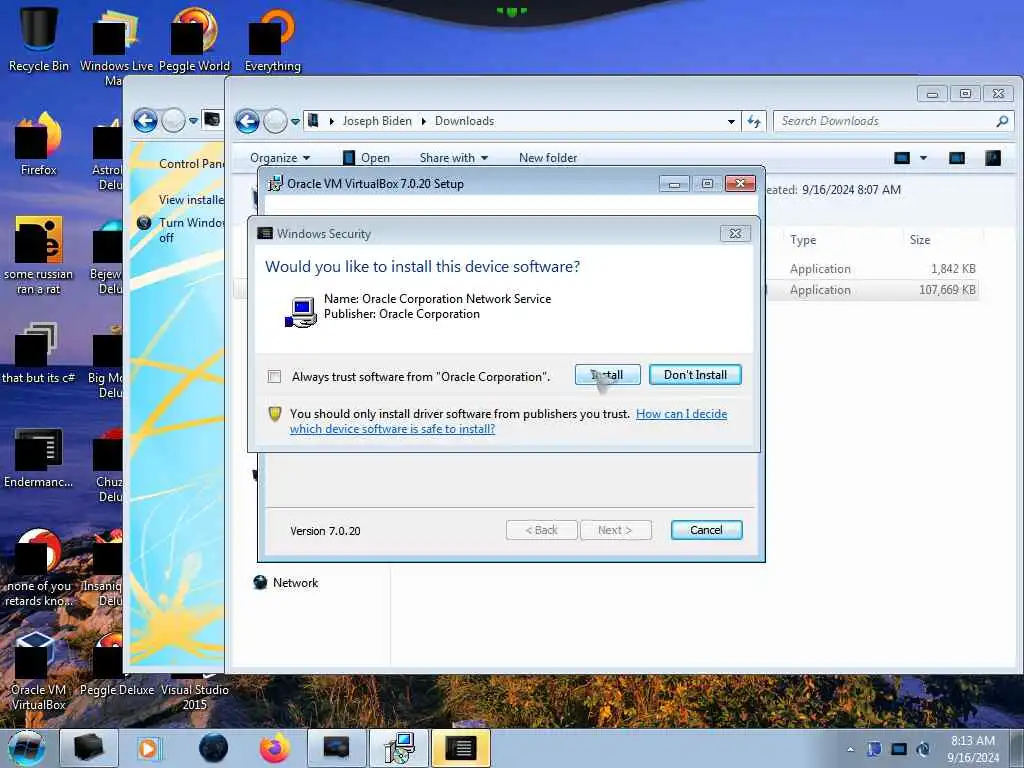The image size is (1024, 768).
Task: Open Firefox from the taskbar
Action: pos(274,748)
